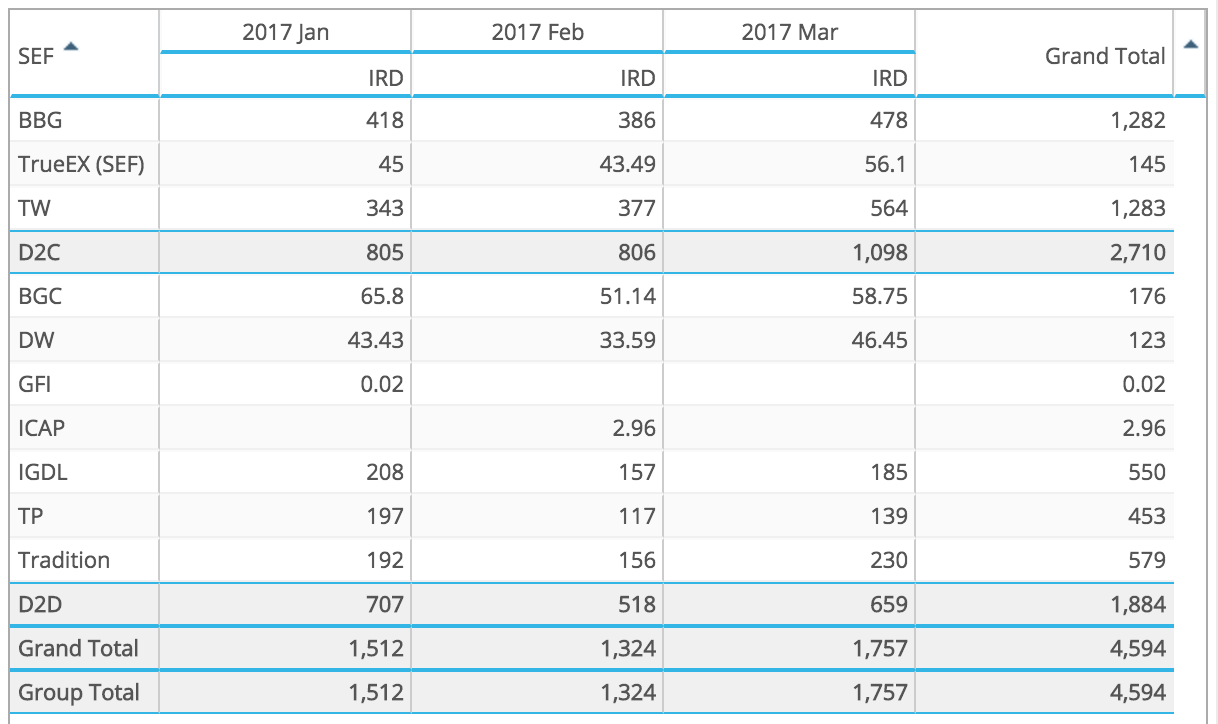Select the DW row label
Viewport: 1218px width, 724px height.
click(x=36, y=340)
